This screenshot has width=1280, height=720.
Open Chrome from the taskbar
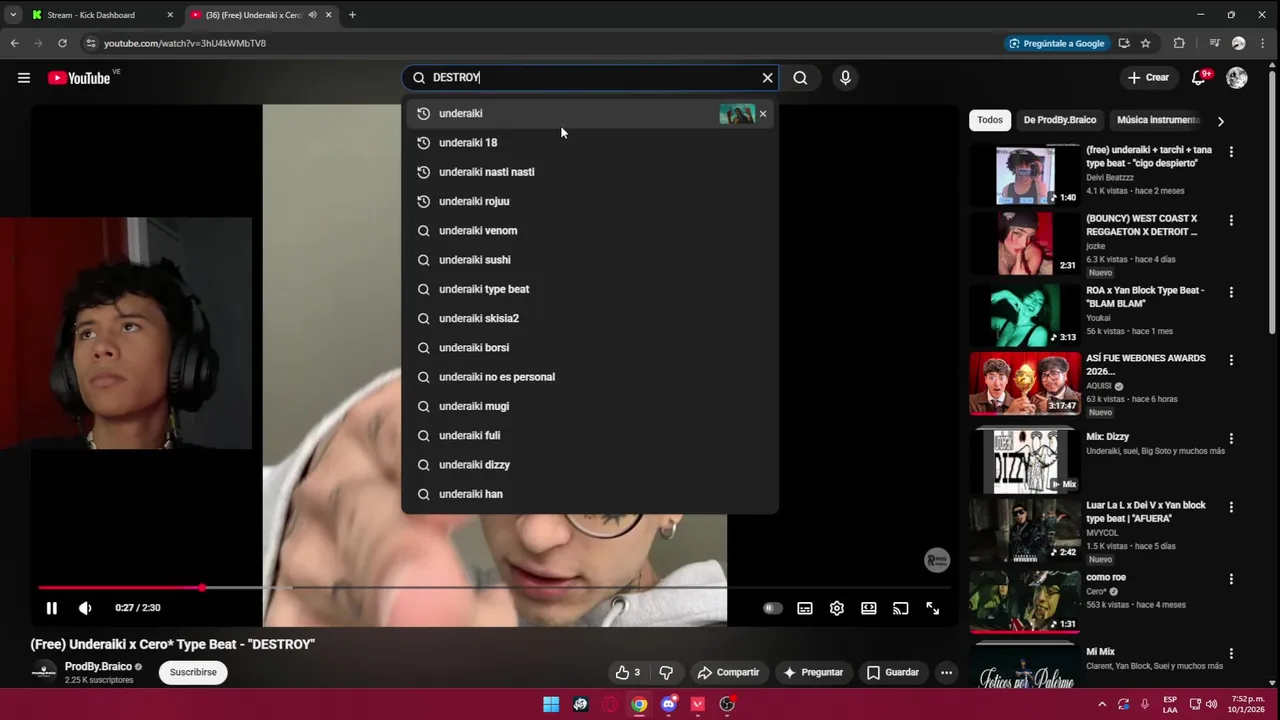pos(639,704)
